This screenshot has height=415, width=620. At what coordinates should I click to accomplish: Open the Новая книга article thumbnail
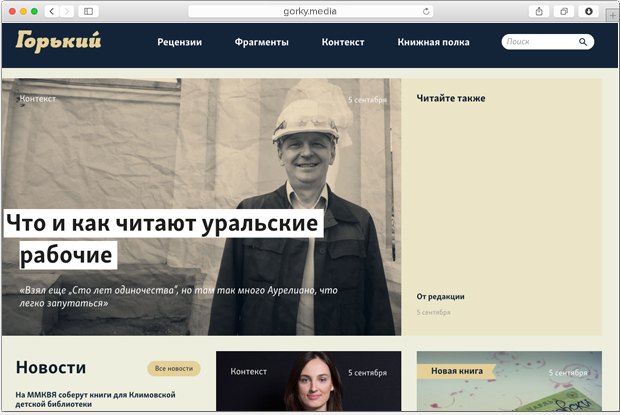click(509, 381)
